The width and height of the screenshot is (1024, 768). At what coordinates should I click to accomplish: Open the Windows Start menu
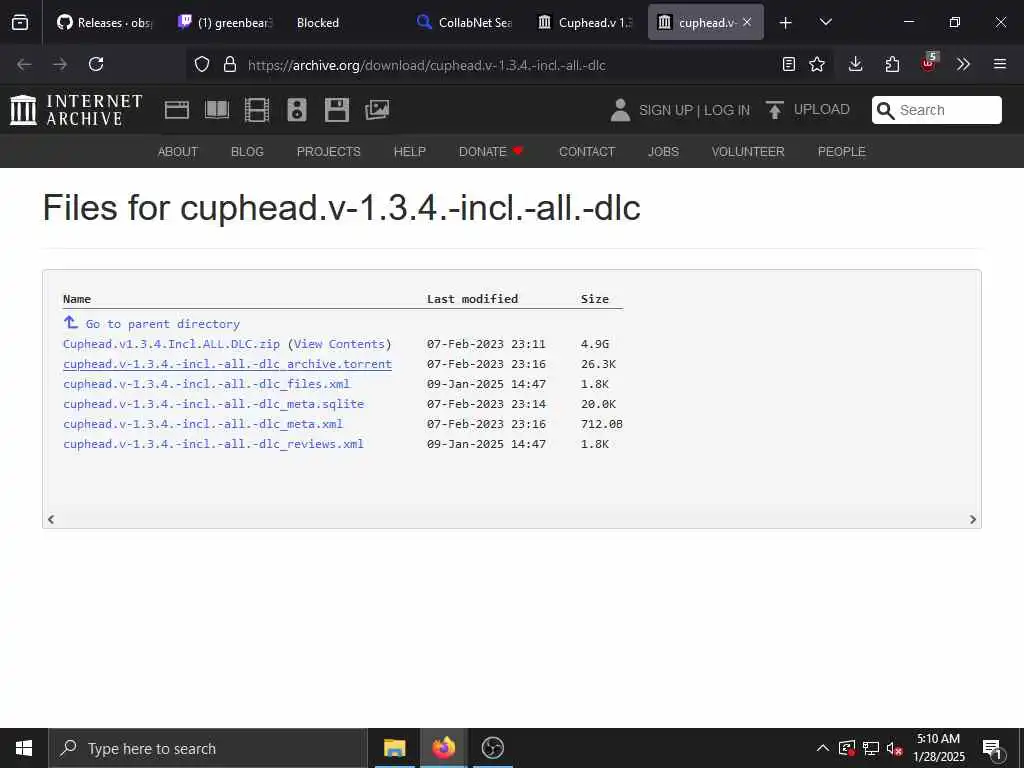(x=24, y=748)
